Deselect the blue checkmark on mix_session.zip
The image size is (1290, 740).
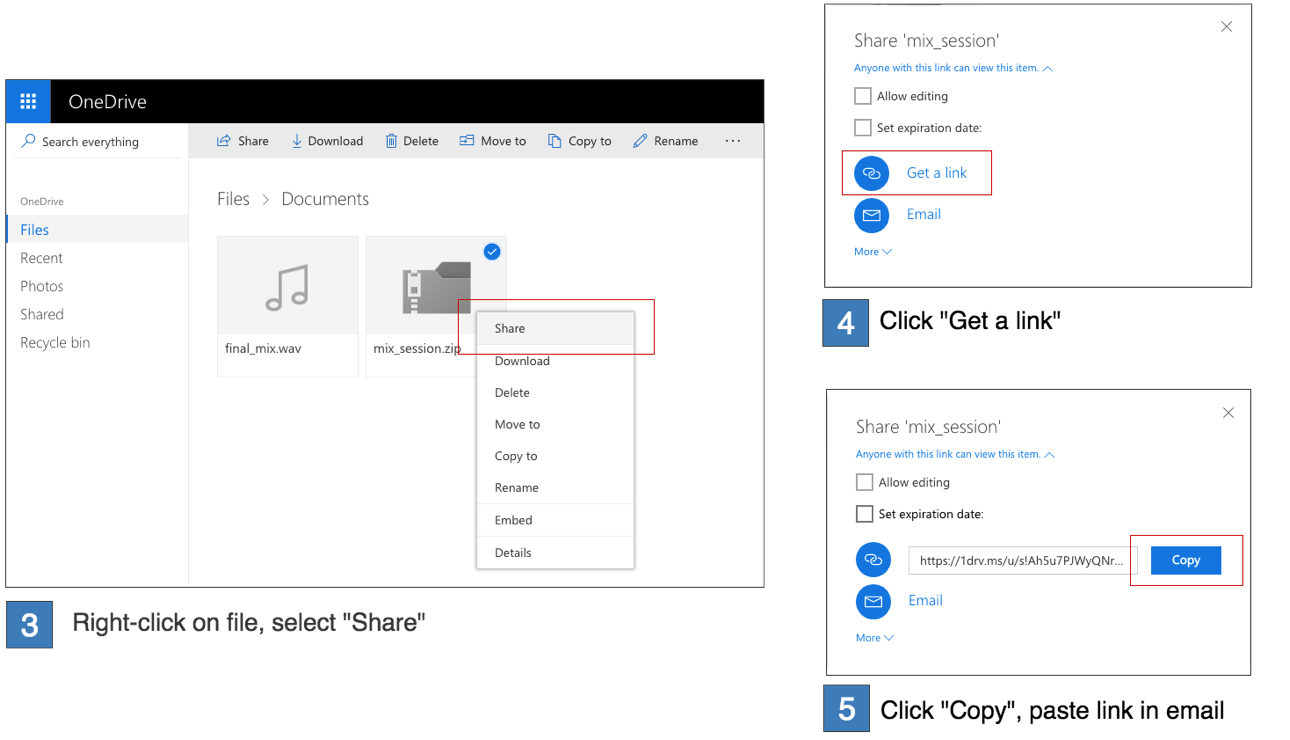click(492, 252)
